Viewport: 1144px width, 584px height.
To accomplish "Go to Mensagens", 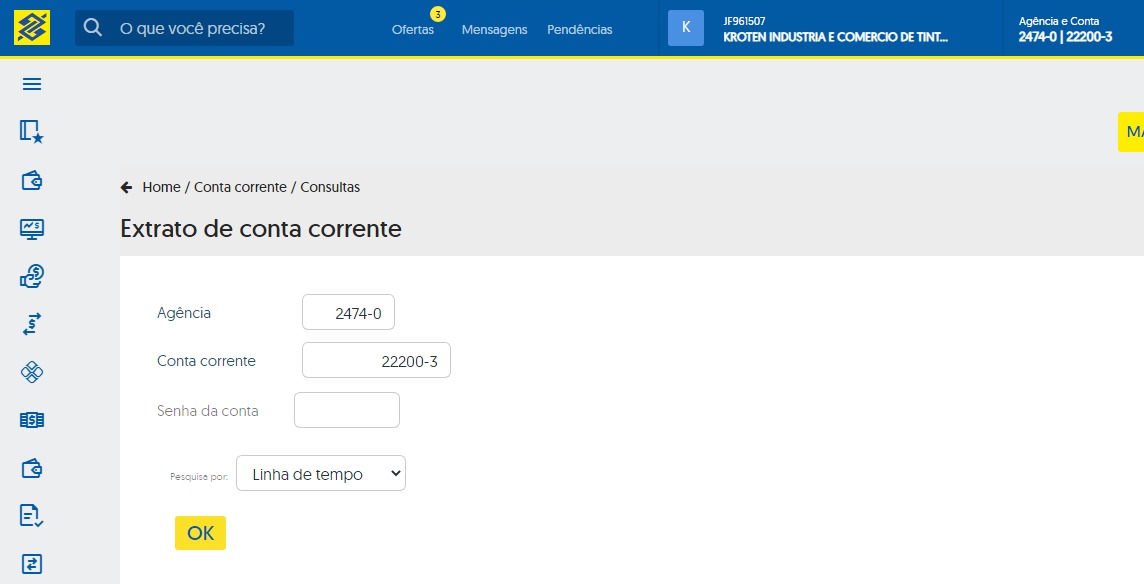I will (494, 30).
